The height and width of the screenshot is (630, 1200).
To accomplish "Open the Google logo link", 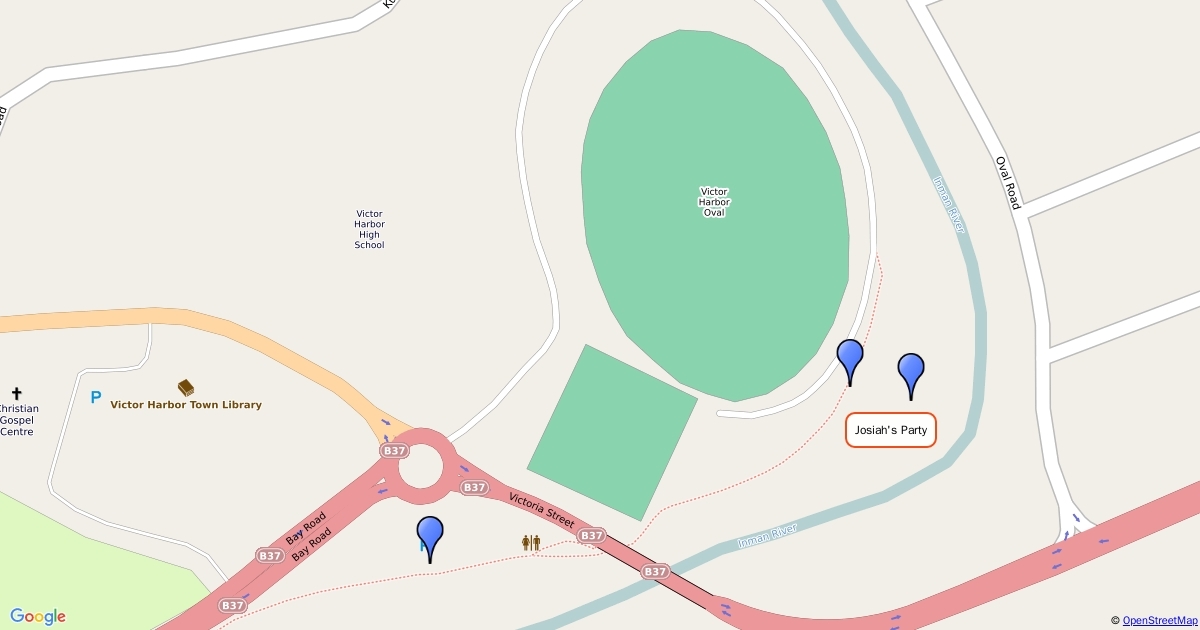I will [x=38, y=617].
